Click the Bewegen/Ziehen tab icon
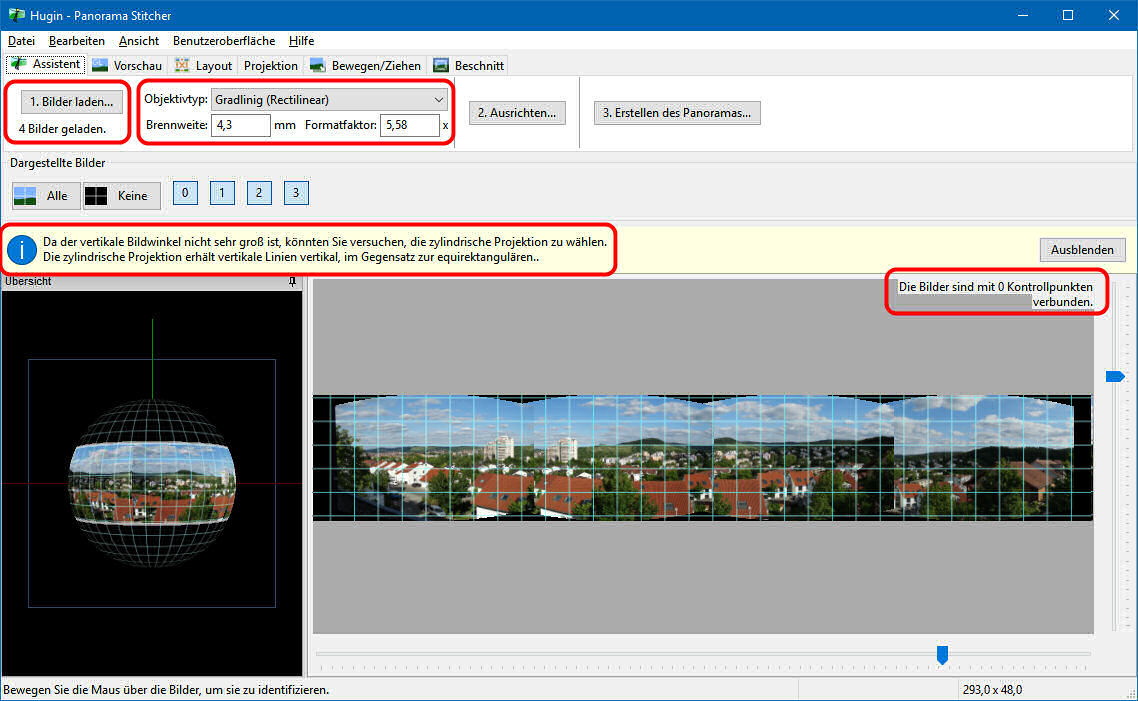This screenshot has width=1138, height=701. click(318, 65)
